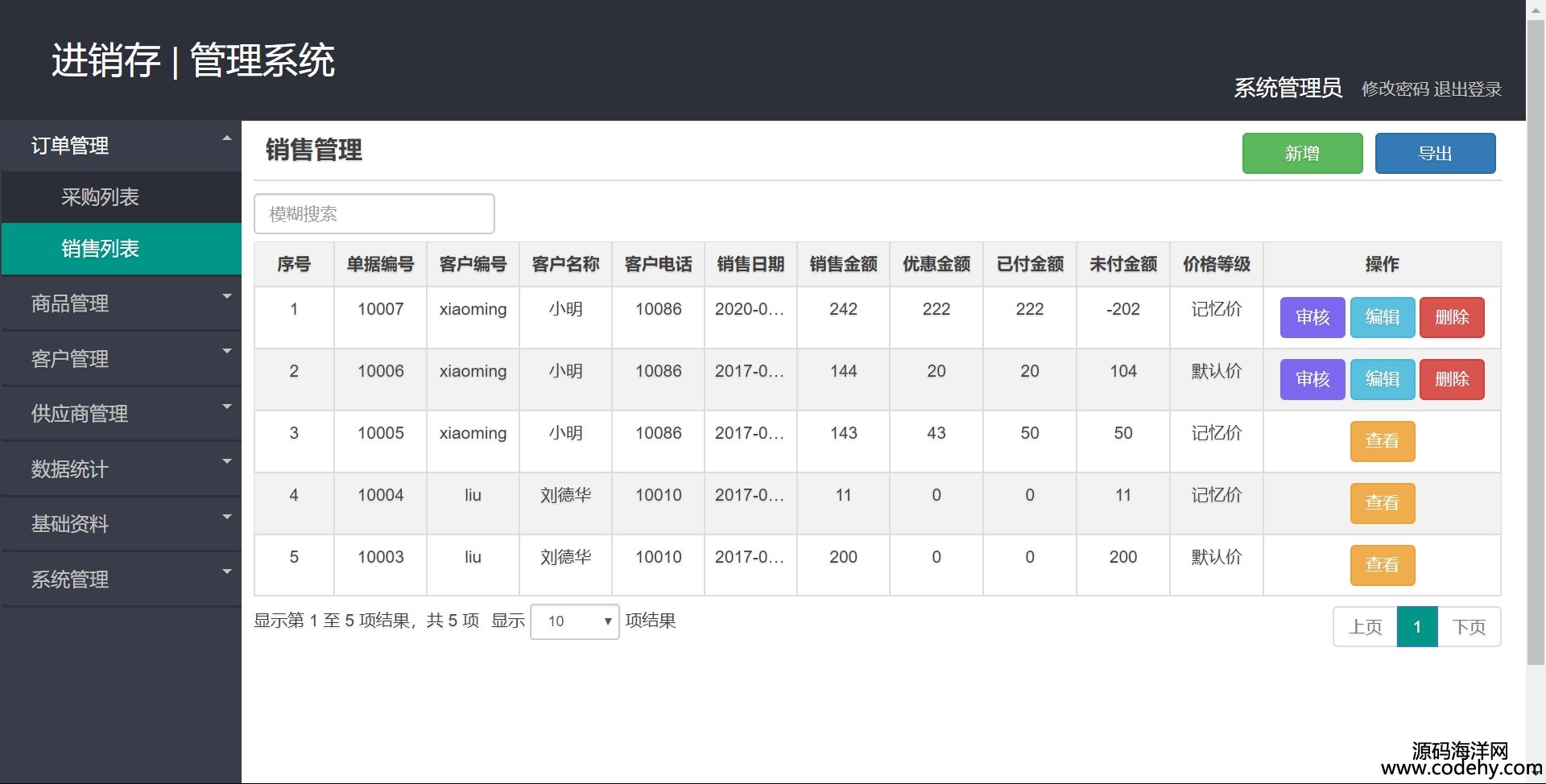The width and height of the screenshot is (1546, 784).
Task: Select 销售列表 in the sidebar
Action: click(x=122, y=249)
